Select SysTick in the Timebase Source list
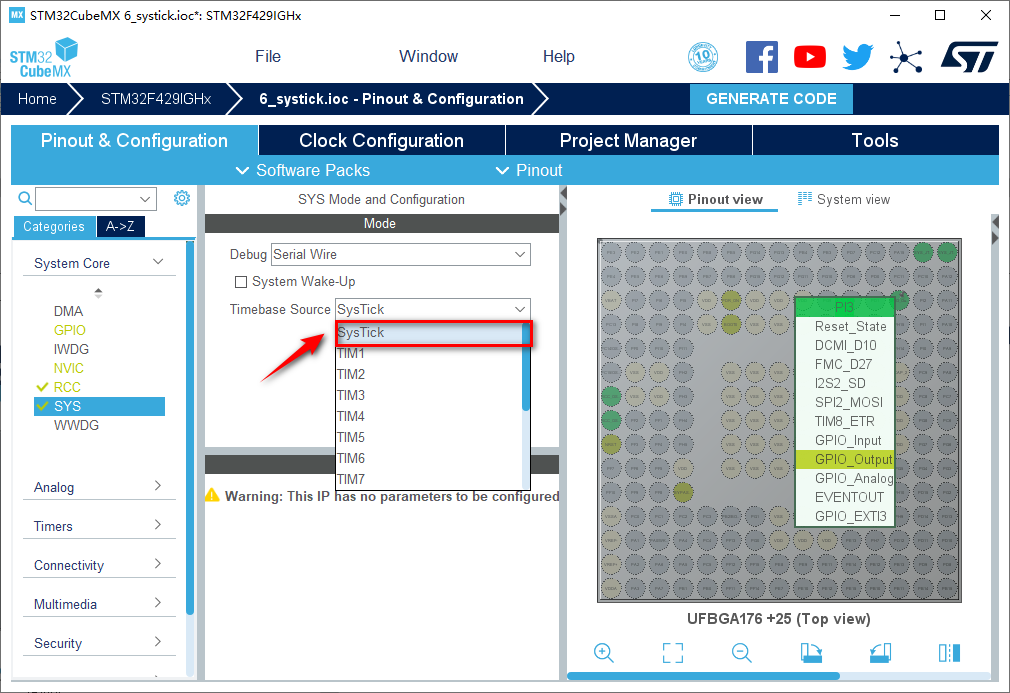 coord(430,333)
